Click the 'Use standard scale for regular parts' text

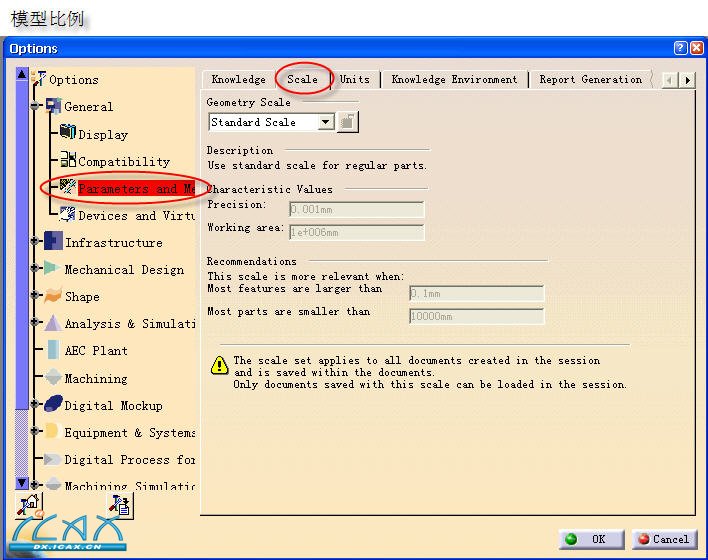[317, 165]
